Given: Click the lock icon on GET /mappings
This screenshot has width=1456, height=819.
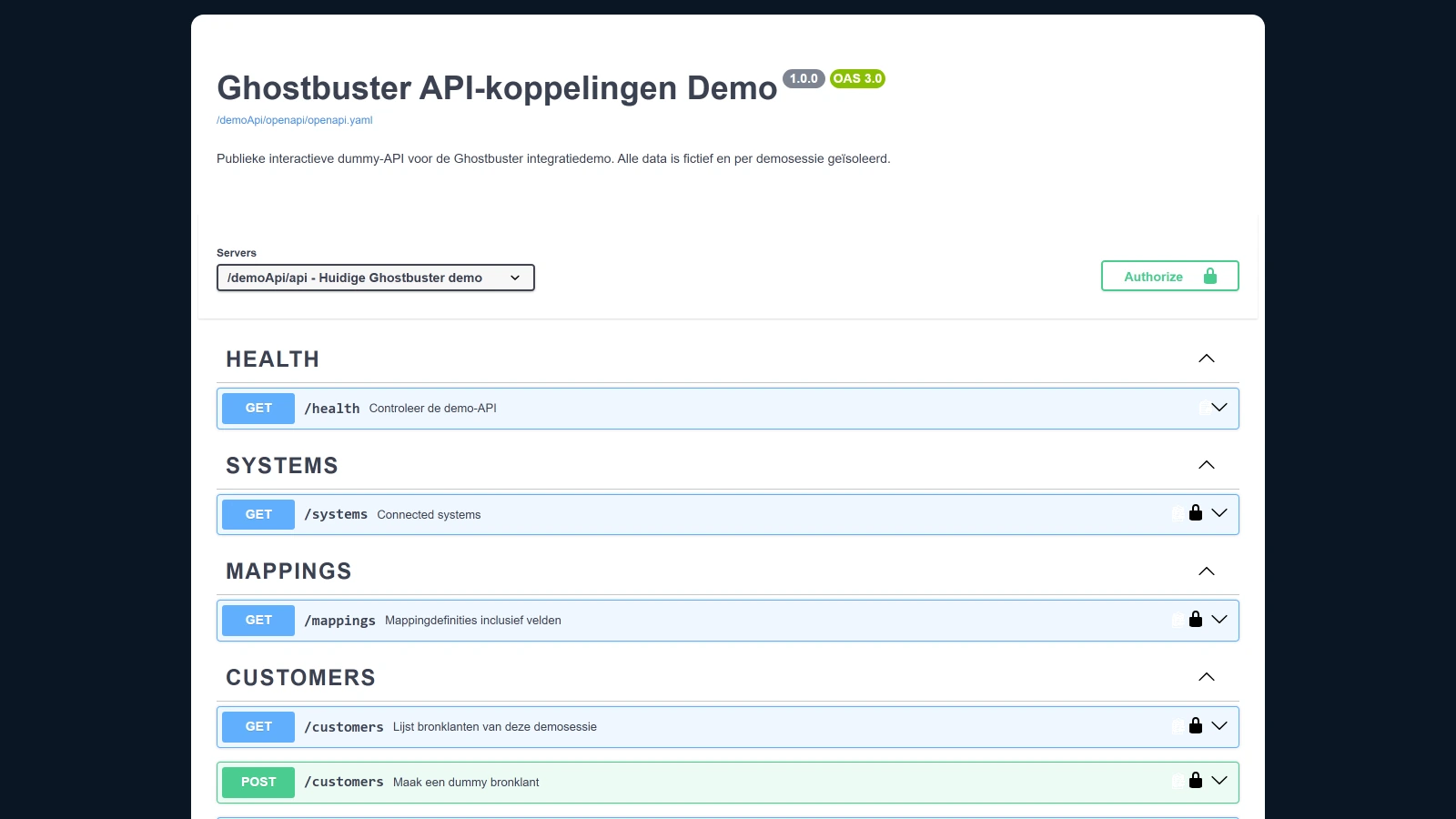Looking at the screenshot, I should point(1196,619).
